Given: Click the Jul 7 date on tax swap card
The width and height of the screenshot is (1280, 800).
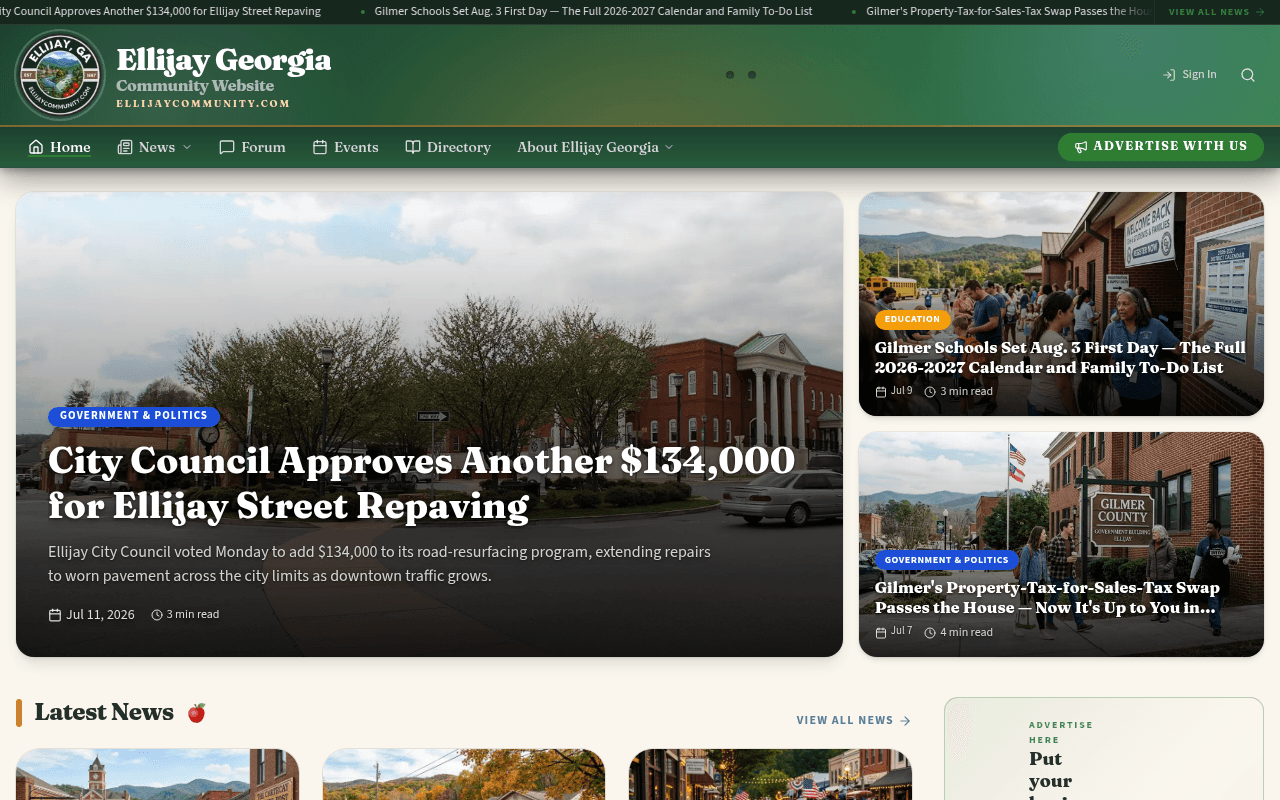Looking at the screenshot, I should (894, 631).
